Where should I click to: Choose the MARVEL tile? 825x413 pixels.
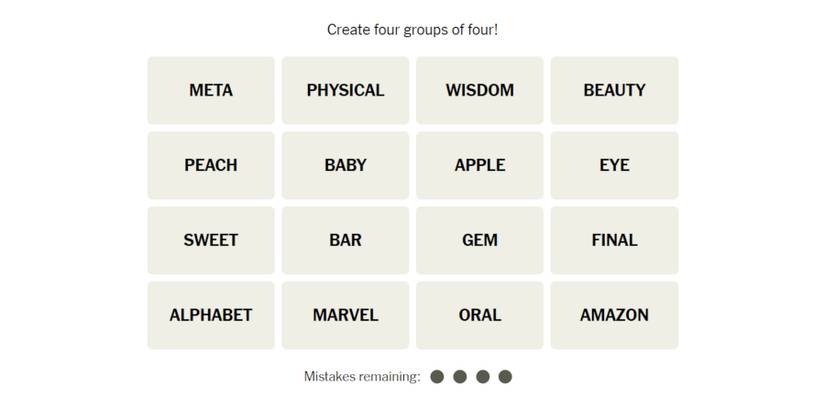pyautogui.click(x=345, y=315)
